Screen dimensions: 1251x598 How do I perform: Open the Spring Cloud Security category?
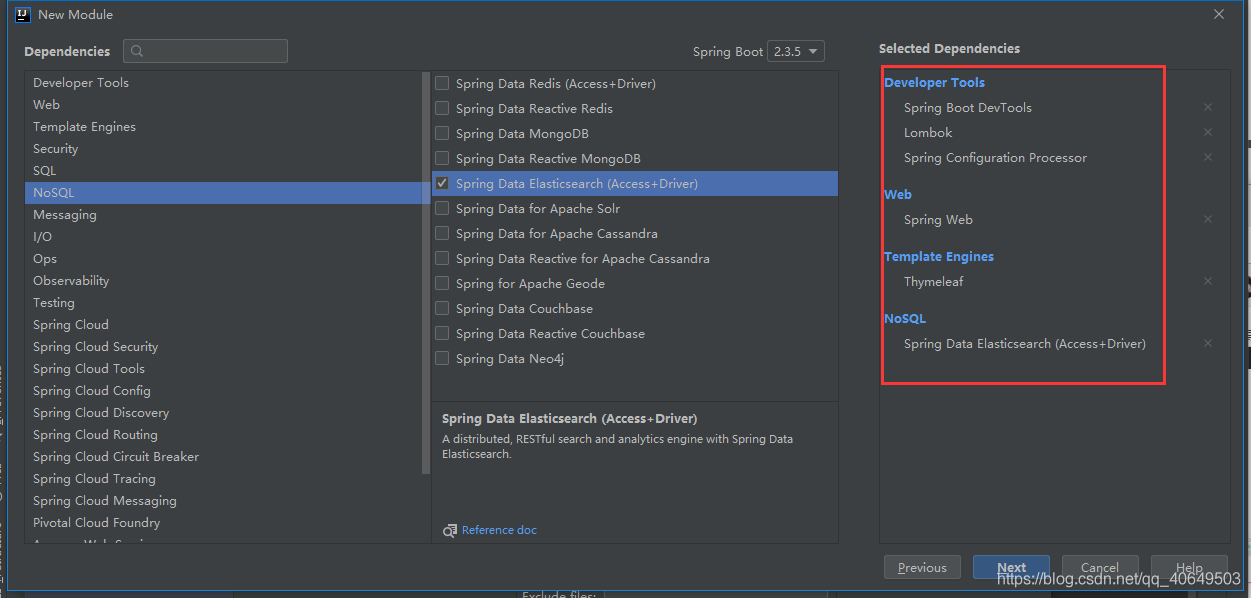coord(224,346)
